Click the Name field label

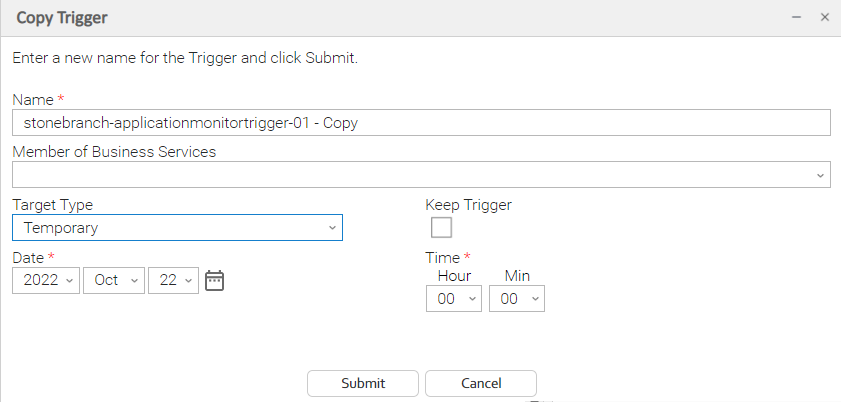coord(33,99)
